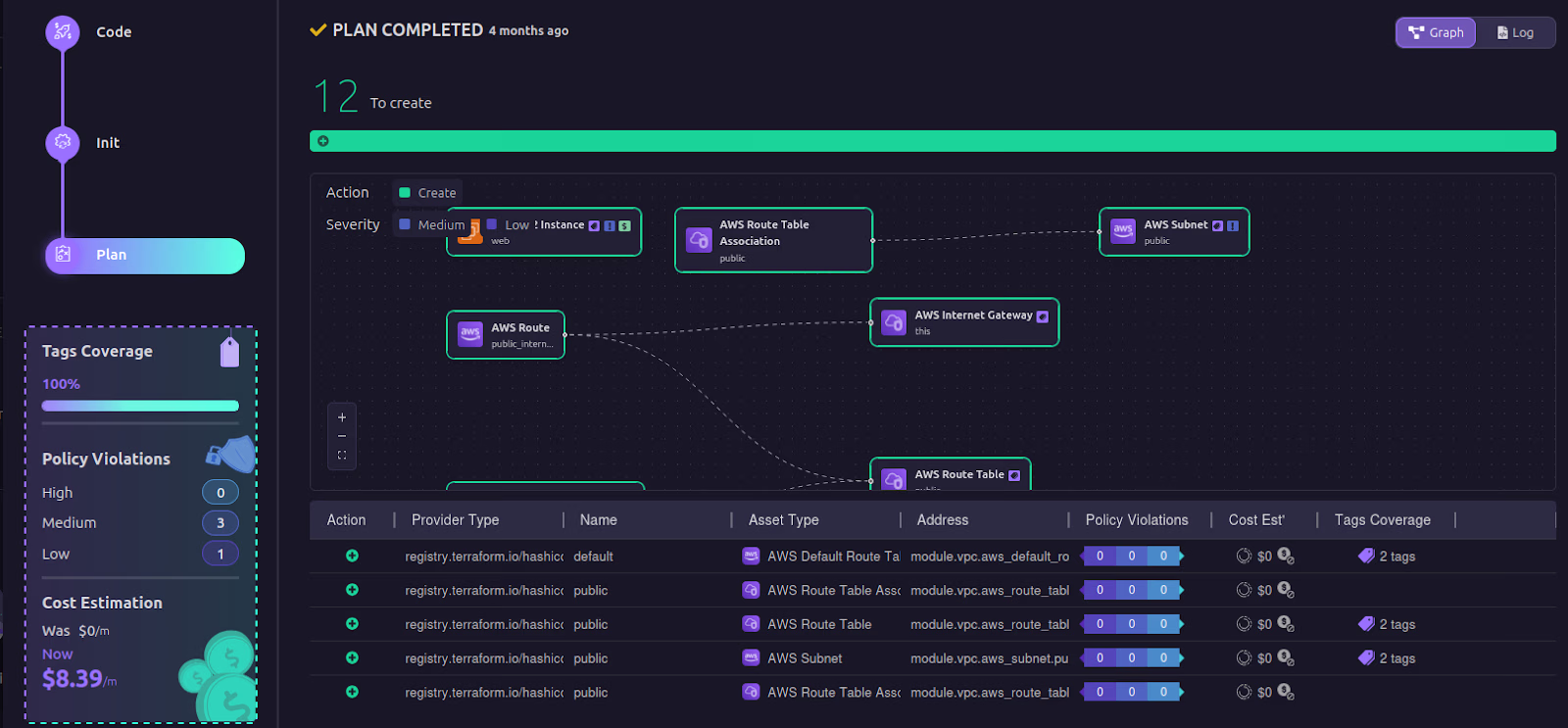Viewport: 1568px width, 728px height.
Task: Click the AWS Subnet row asset icon
Action: pos(752,658)
